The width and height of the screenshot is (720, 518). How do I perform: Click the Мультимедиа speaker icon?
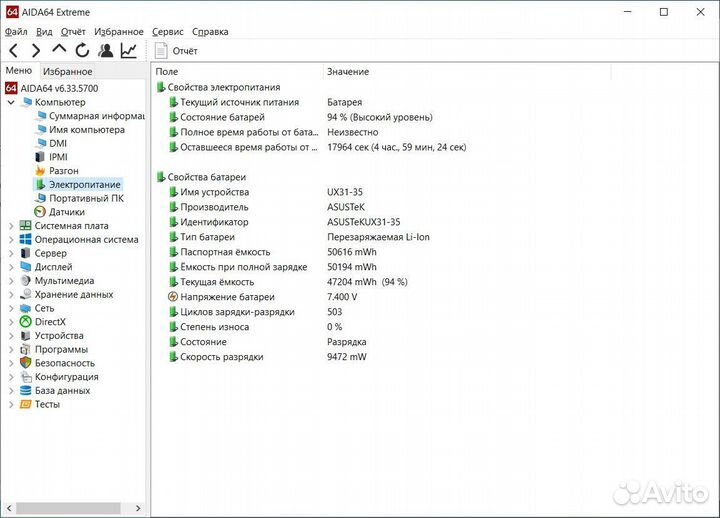tap(26, 281)
